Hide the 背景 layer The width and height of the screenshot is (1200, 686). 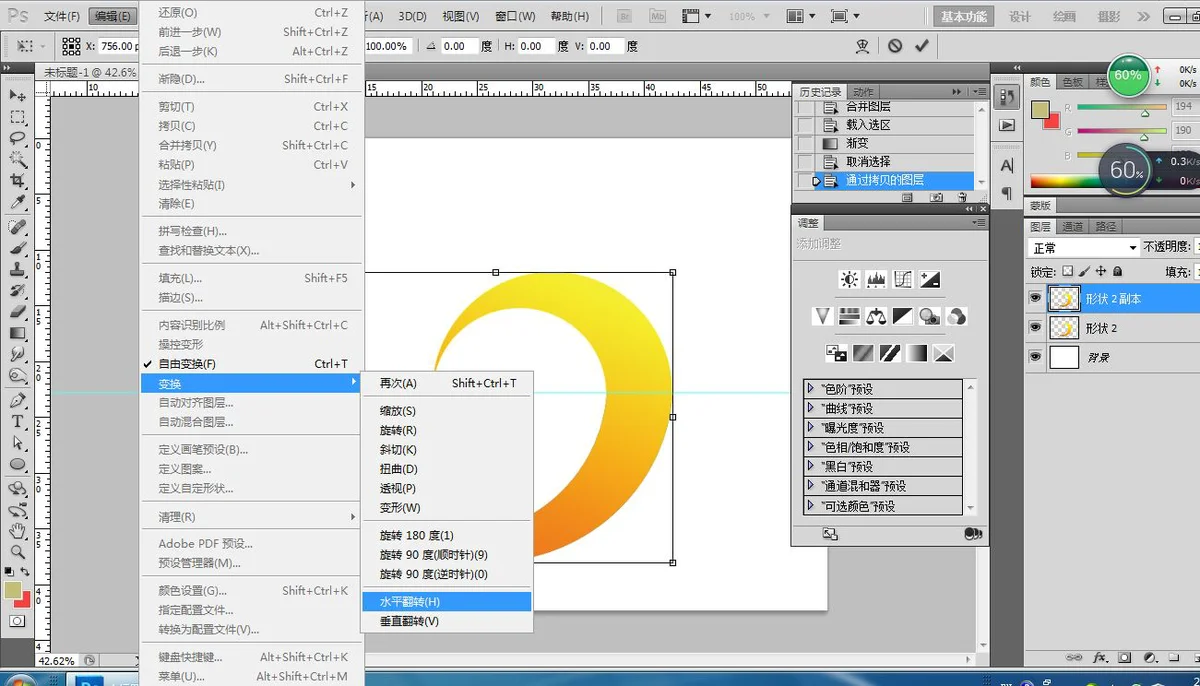[x=1035, y=357]
